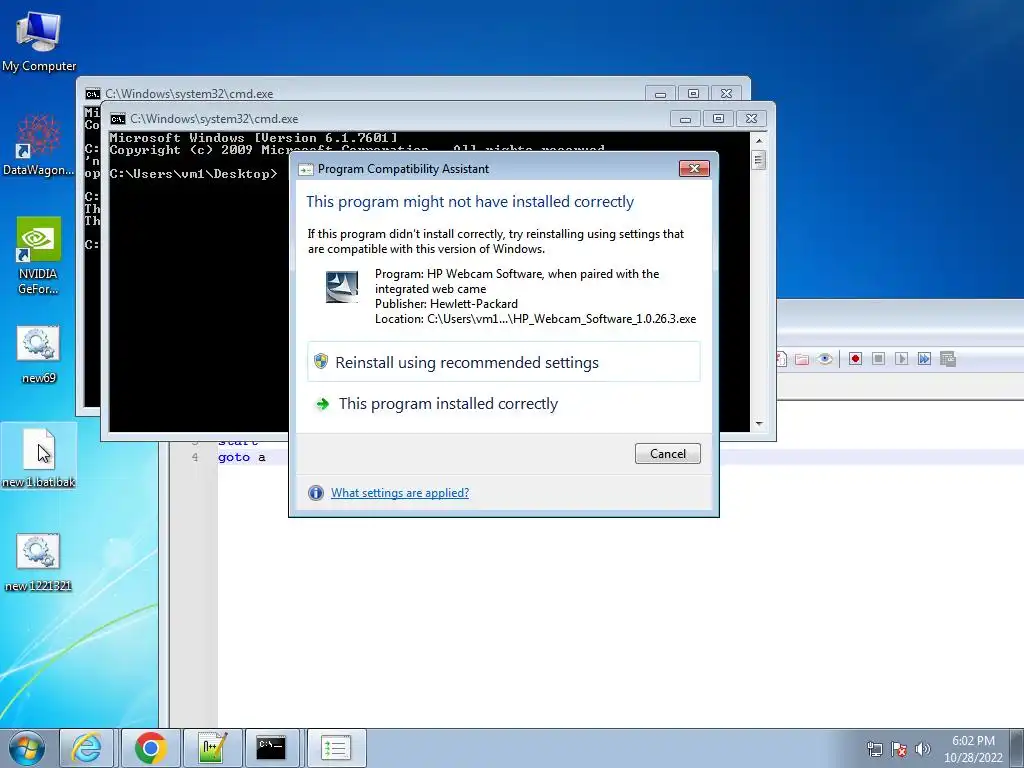Click the front cmd.exe window title icon
This screenshot has width=1024, height=768.
[118, 119]
